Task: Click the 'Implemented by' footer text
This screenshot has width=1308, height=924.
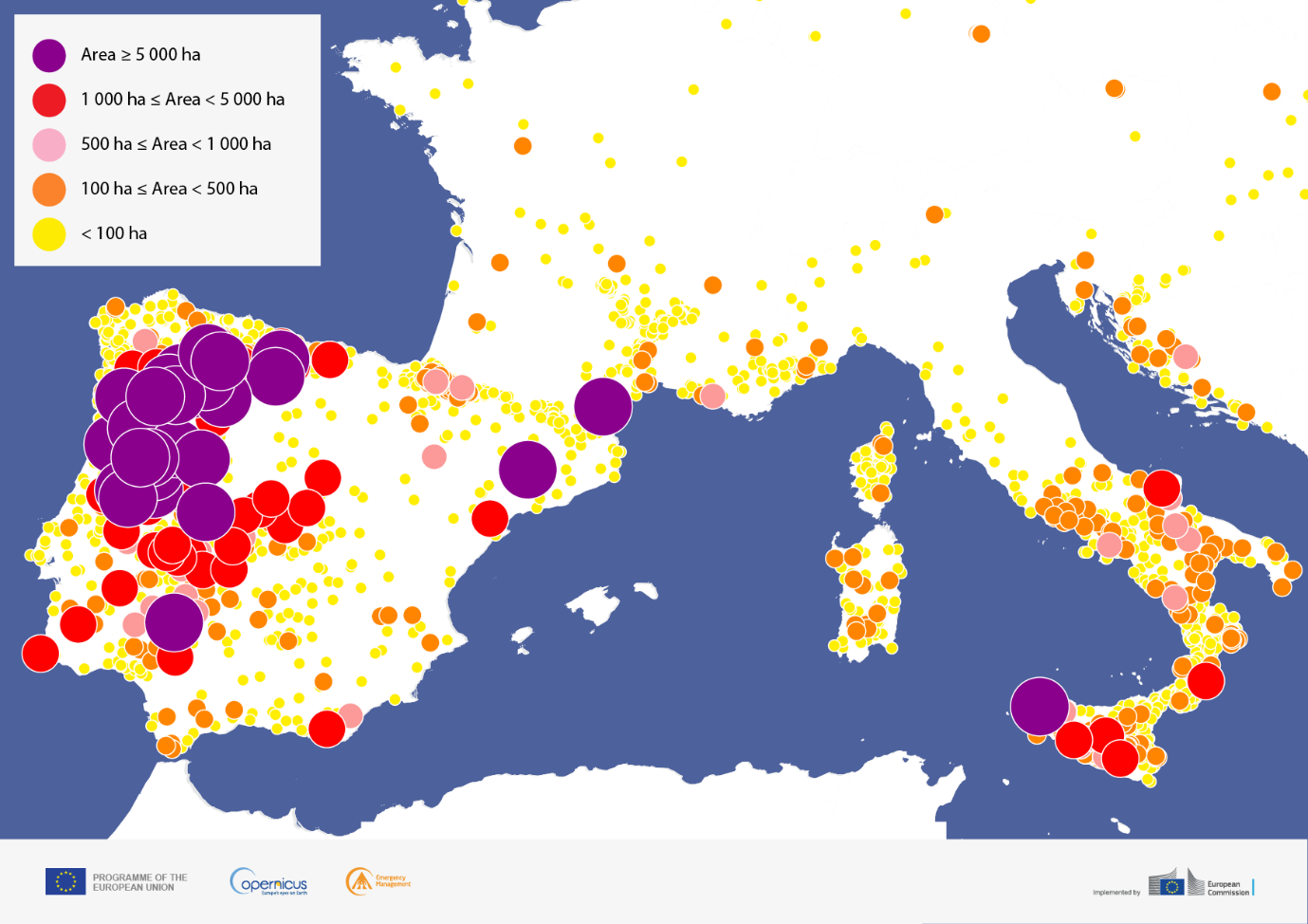Action: click(x=1115, y=892)
